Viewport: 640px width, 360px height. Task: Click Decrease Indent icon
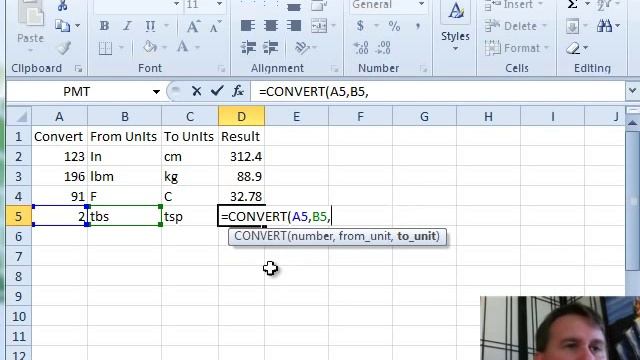248,48
